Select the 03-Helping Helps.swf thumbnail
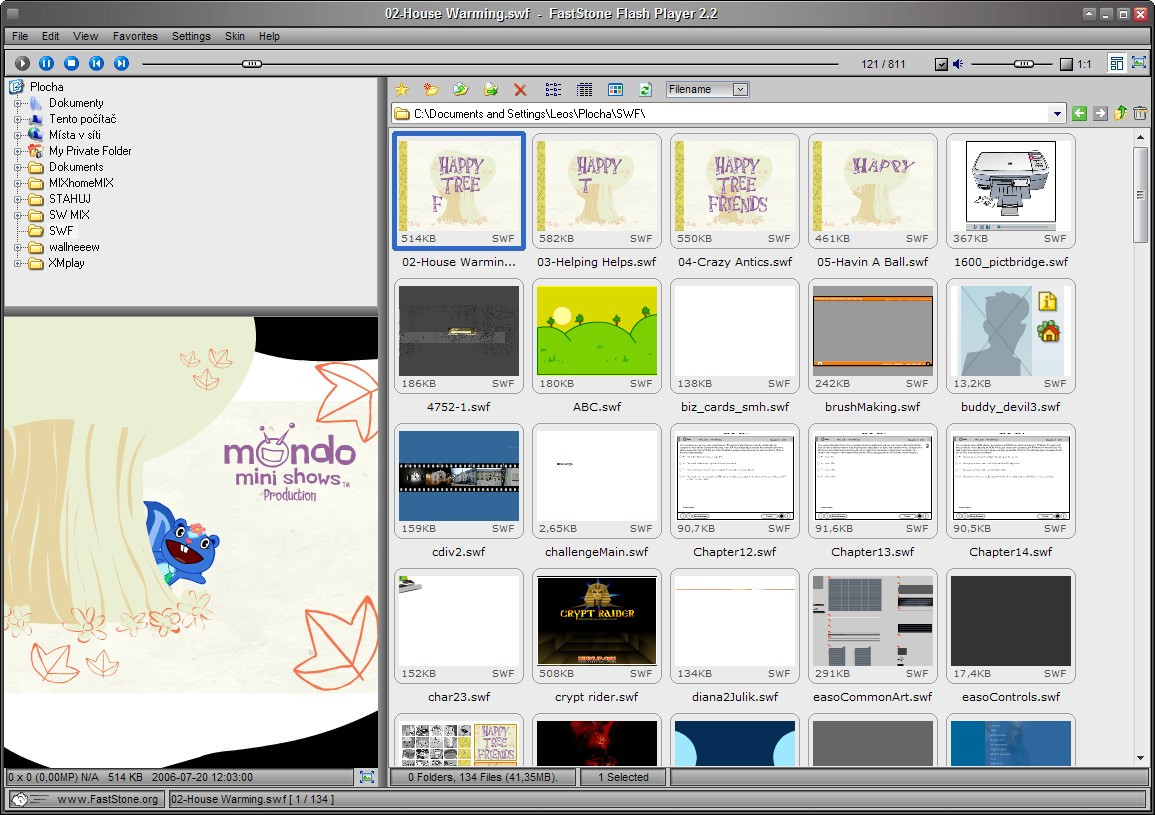The image size is (1155, 815). (x=597, y=192)
